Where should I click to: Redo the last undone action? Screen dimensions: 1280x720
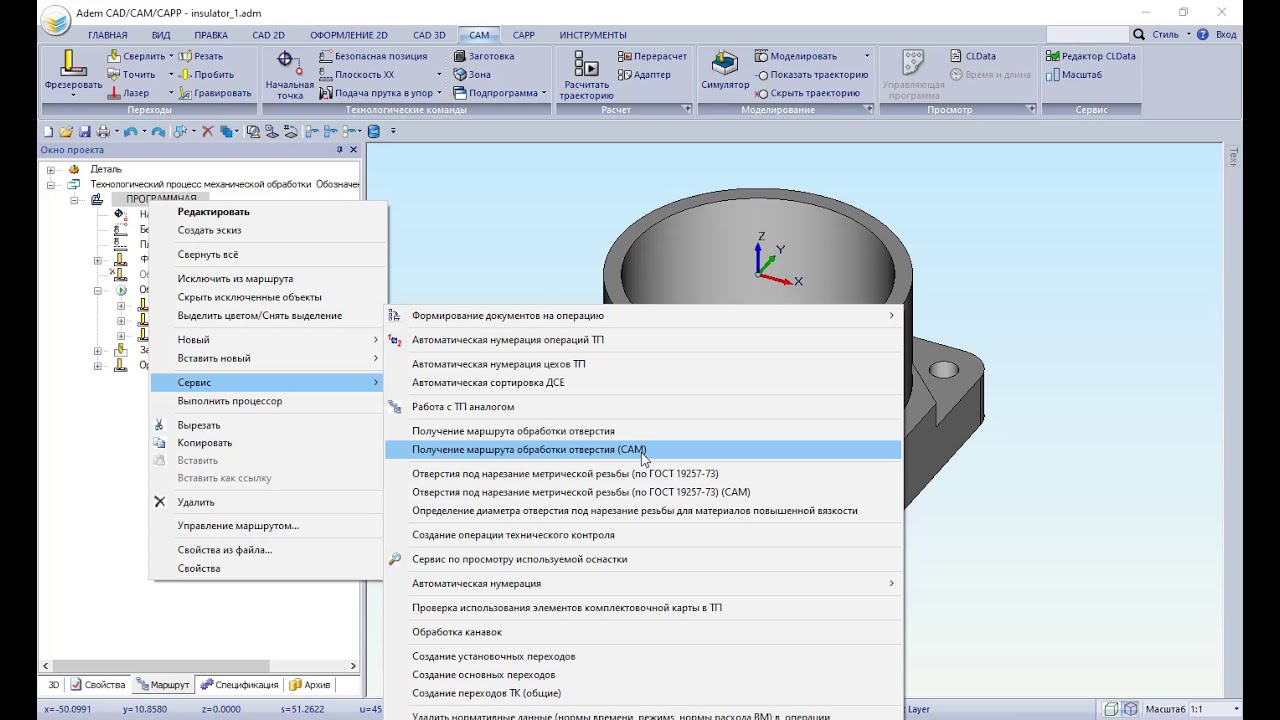[x=158, y=131]
